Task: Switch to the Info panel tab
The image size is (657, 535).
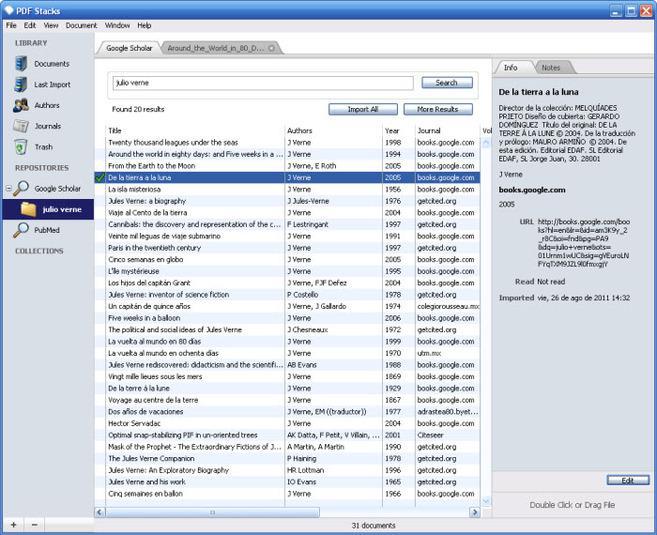Action: 510,67
